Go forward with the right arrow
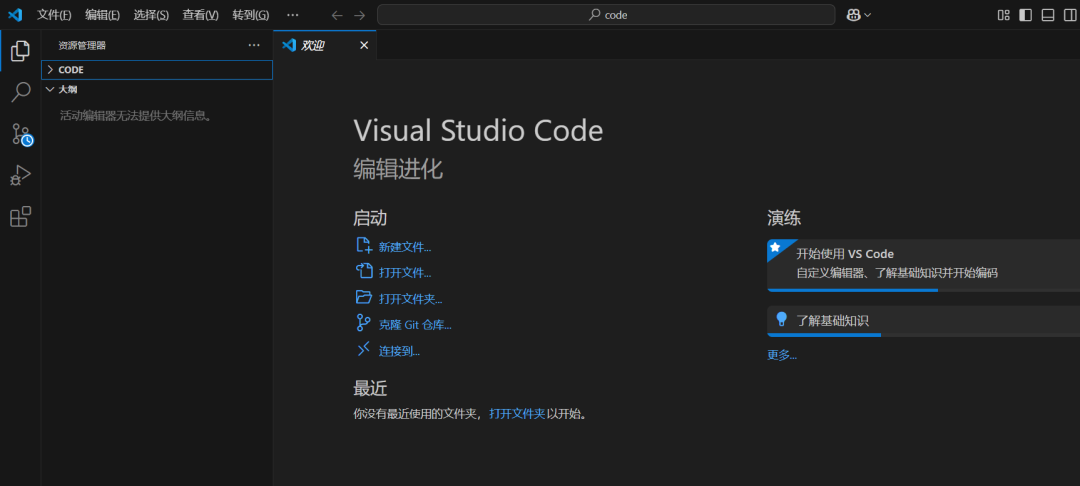This screenshot has width=1080, height=486. click(x=359, y=15)
